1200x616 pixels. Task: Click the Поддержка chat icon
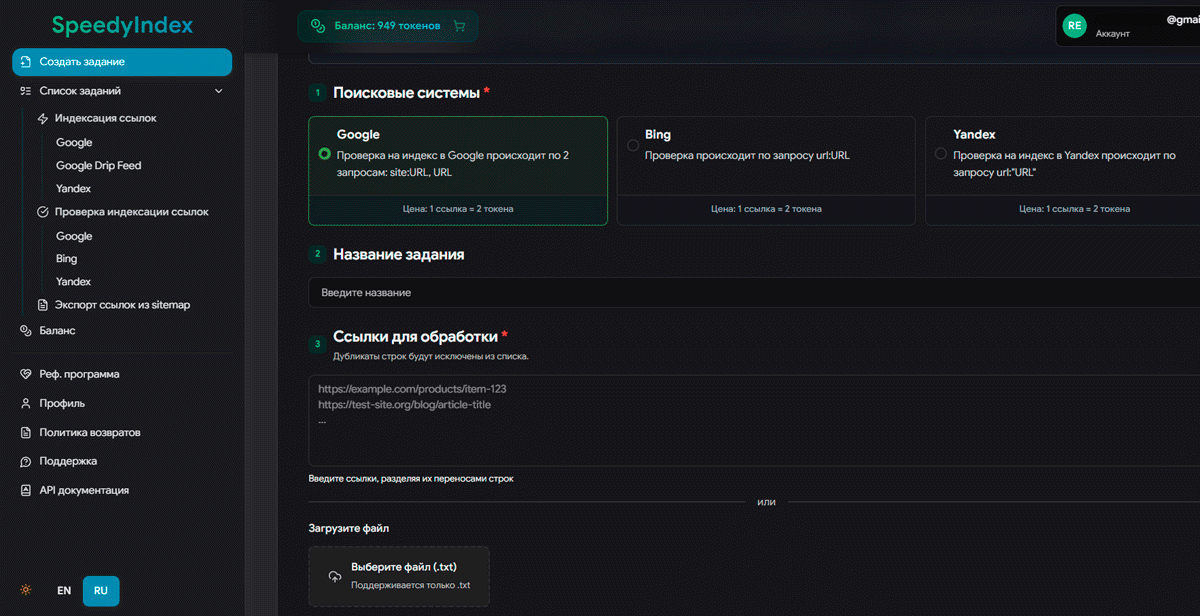coord(26,462)
